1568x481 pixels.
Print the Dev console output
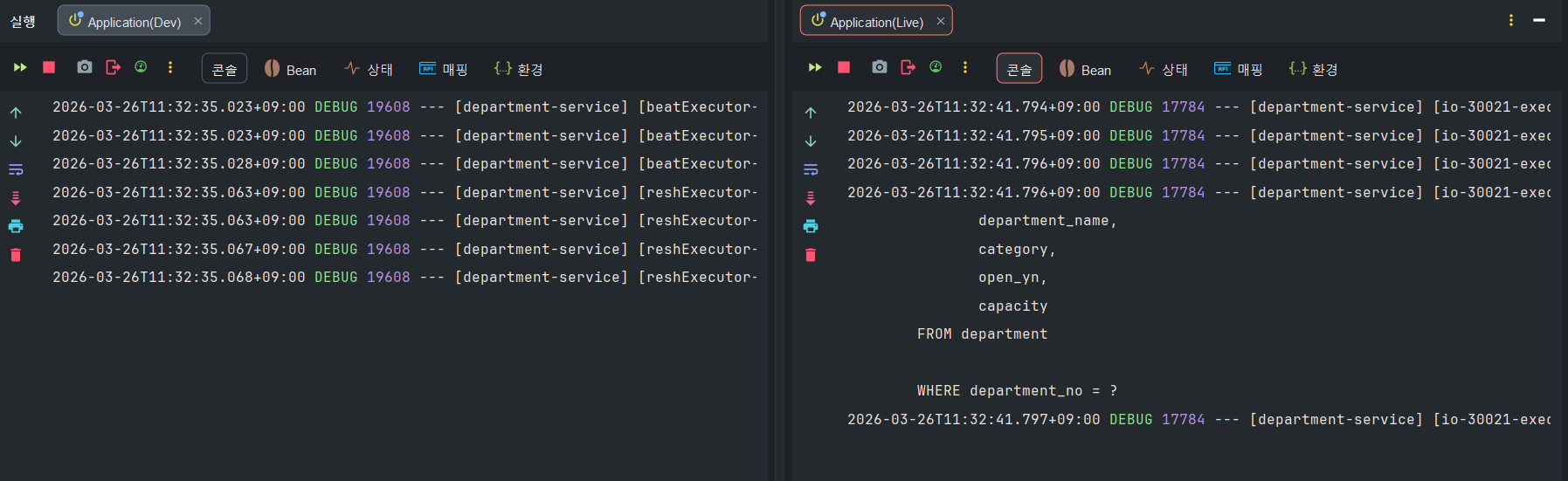pyautogui.click(x=16, y=226)
